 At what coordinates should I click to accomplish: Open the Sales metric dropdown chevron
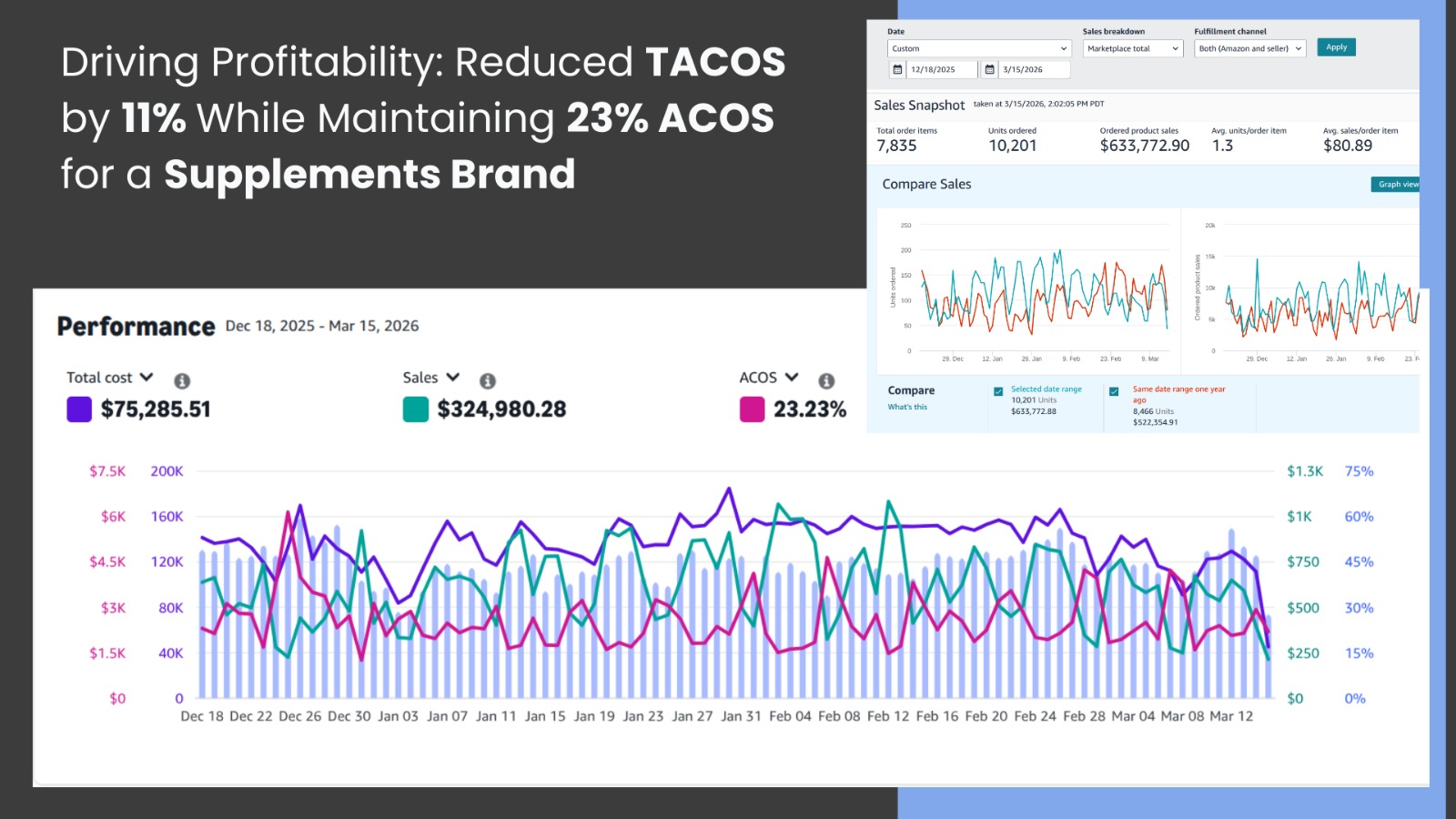[453, 377]
